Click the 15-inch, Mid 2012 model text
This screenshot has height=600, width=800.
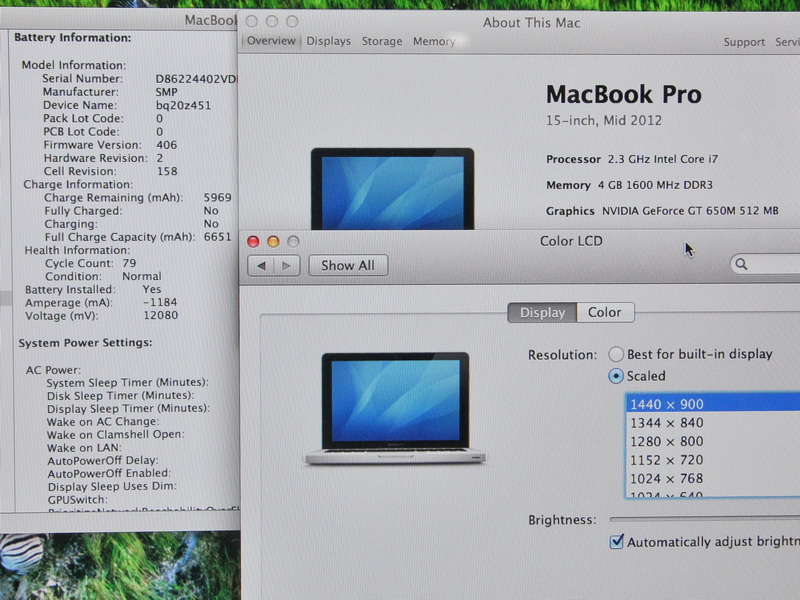coord(604,120)
